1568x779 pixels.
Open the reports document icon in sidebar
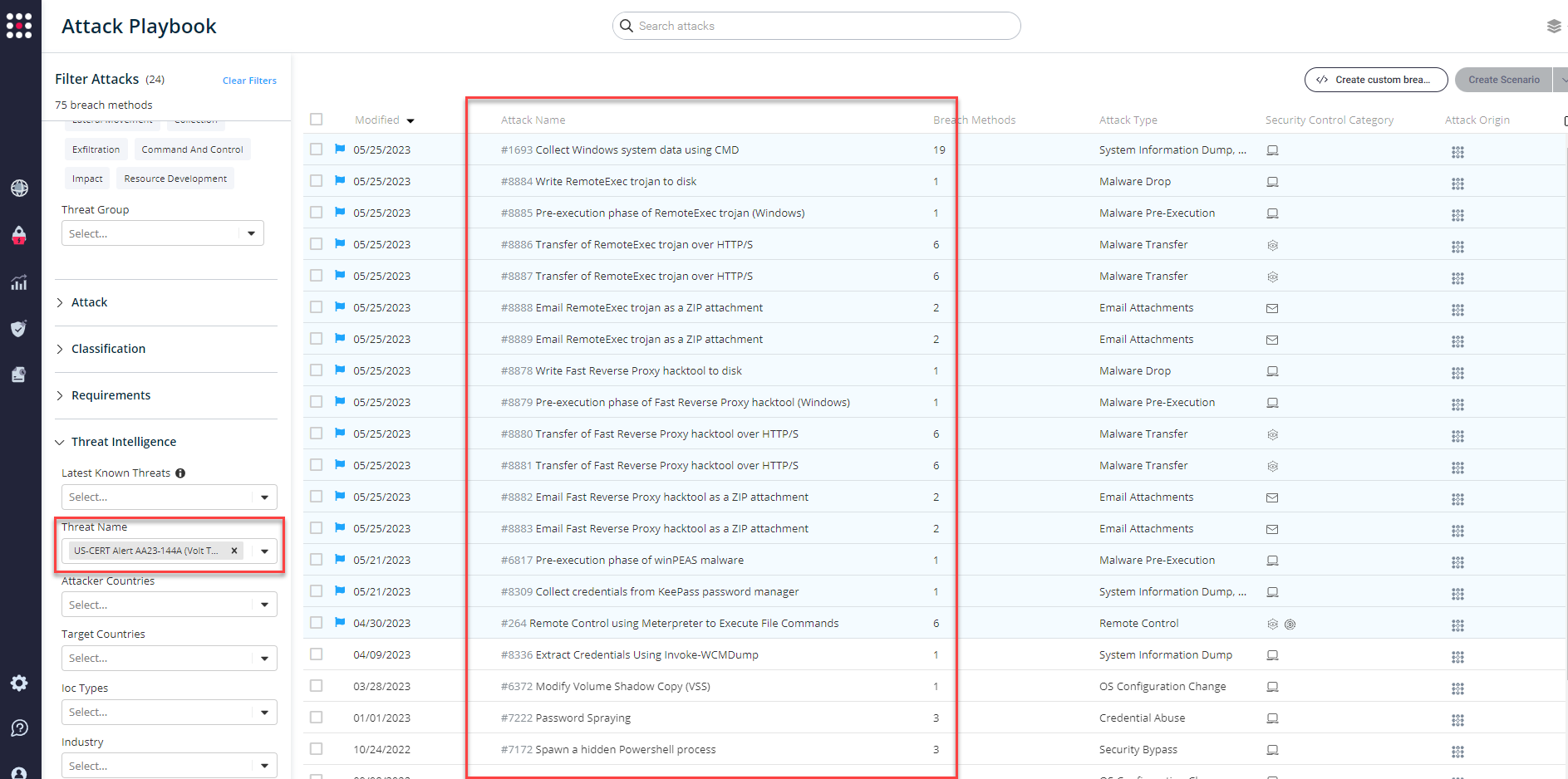click(19, 375)
